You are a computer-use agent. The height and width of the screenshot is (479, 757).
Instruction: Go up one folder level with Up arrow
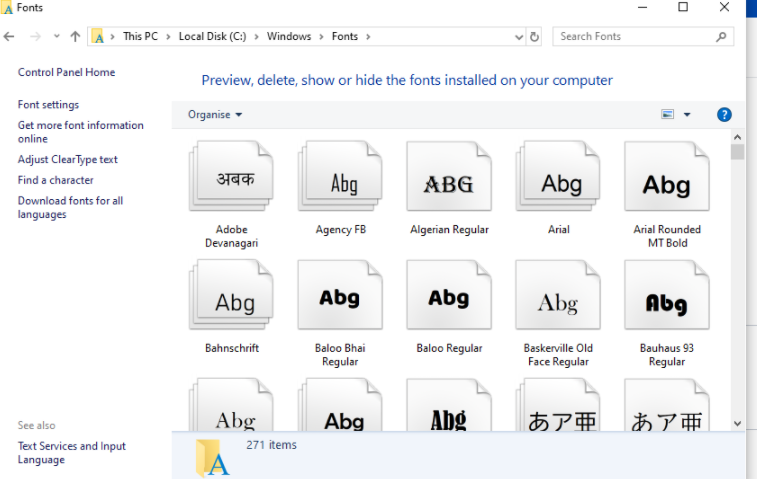[75, 37]
